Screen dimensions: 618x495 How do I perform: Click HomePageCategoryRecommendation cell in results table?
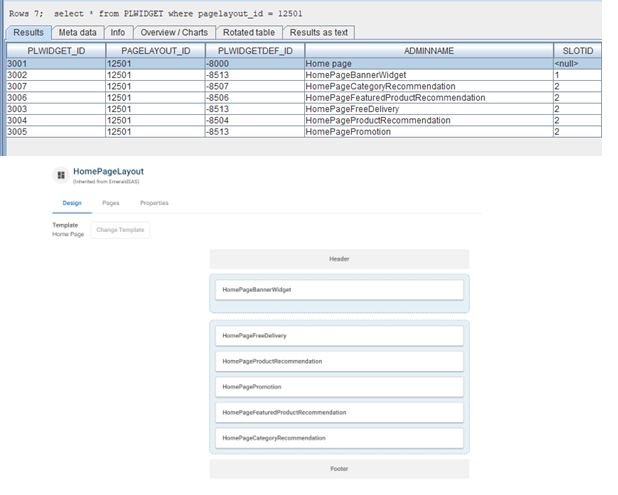point(429,87)
